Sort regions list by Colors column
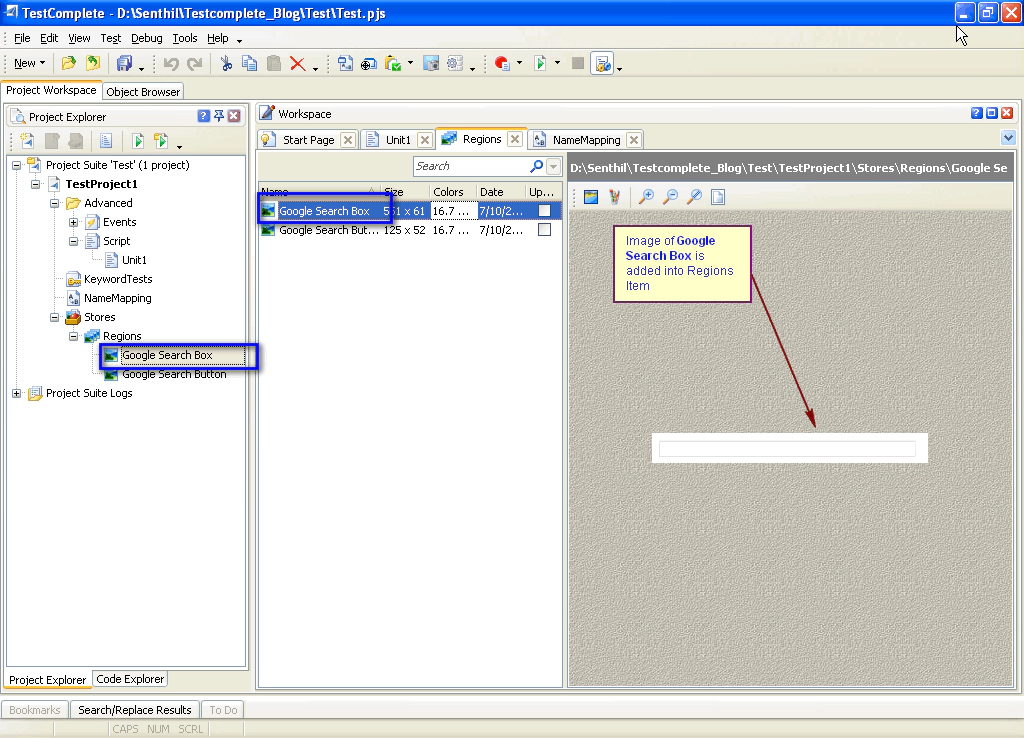Screen dimensions: 1024x738 click(448, 192)
